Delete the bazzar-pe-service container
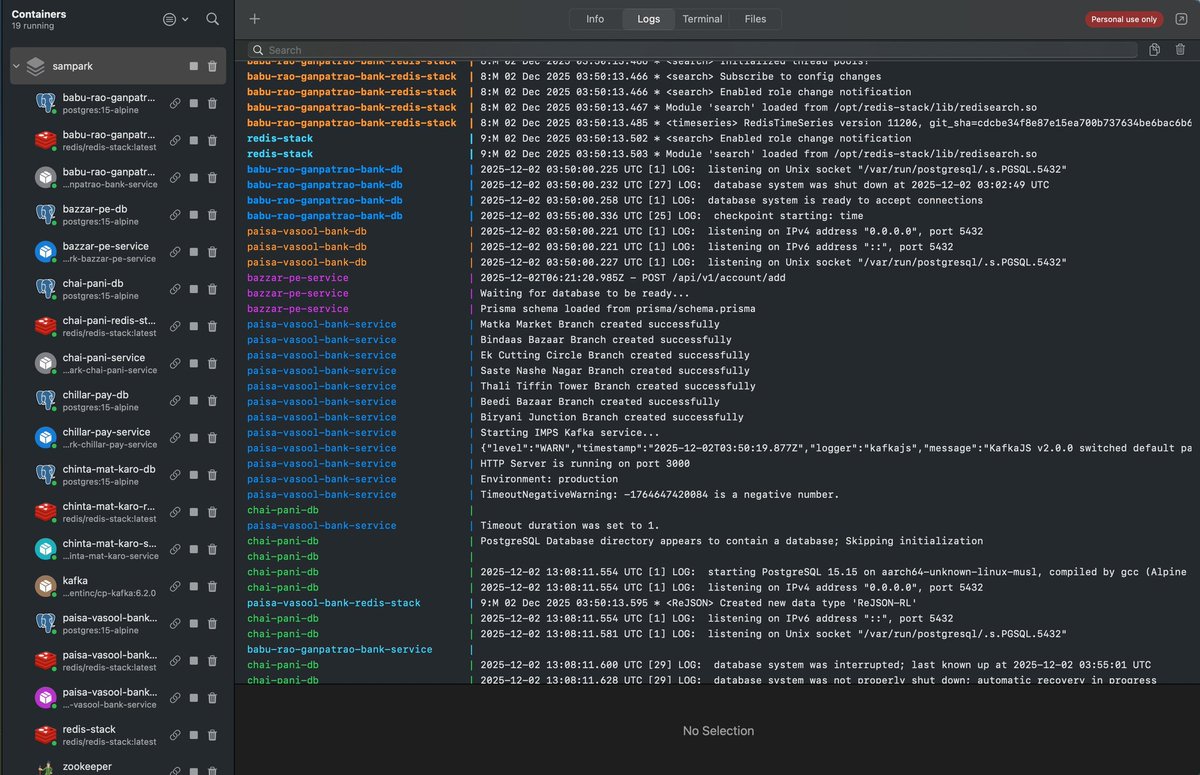Viewport: 1200px width, 775px height. pyautogui.click(x=212, y=252)
